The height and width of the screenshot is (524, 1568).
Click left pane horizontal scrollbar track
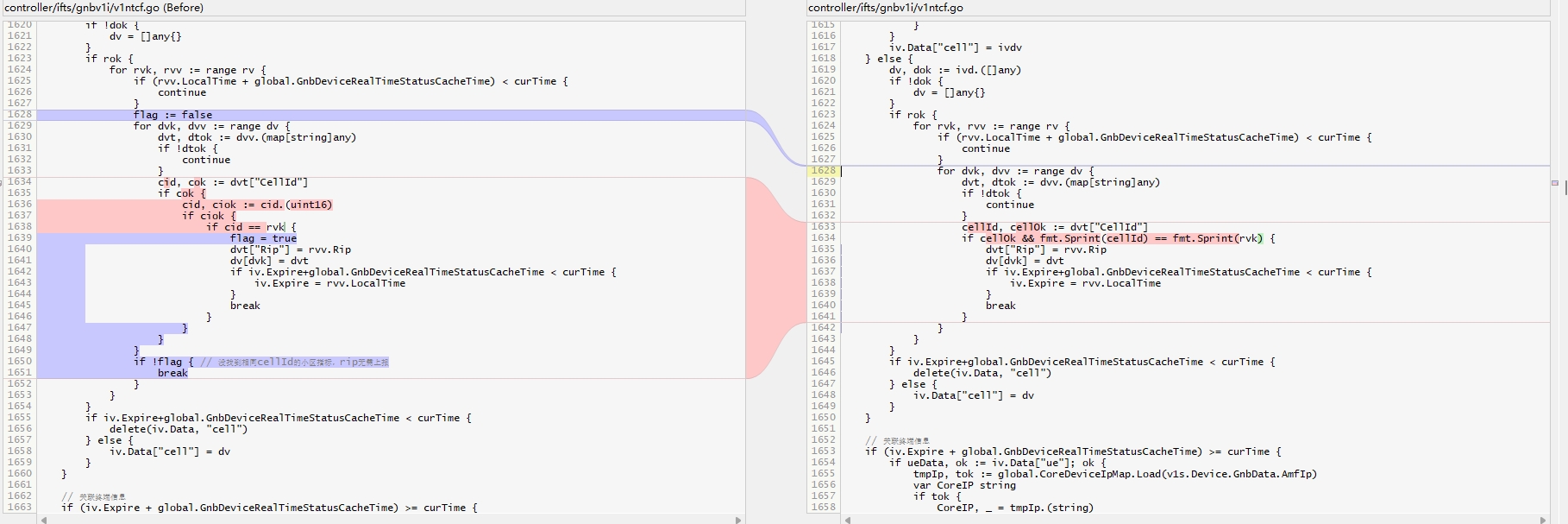(388, 520)
